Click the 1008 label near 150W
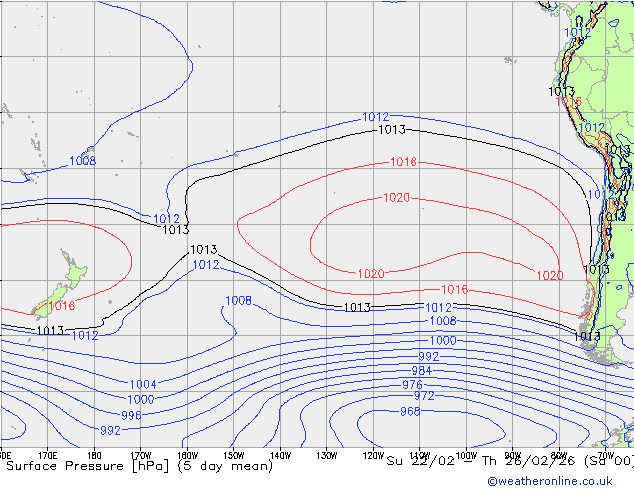The width and height of the screenshot is (634, 490). click(238, 301)
